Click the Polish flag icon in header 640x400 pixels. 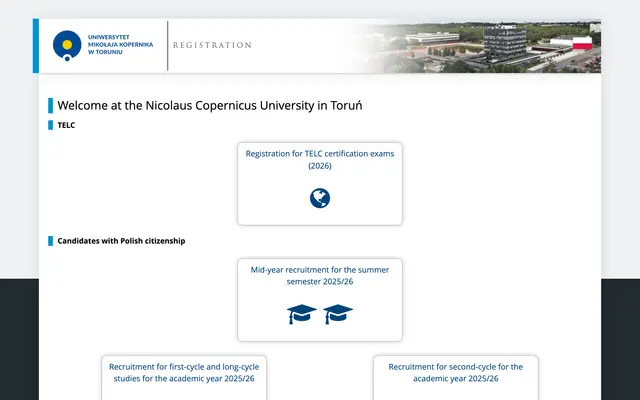pyautogui.click(x=582, y=43)
